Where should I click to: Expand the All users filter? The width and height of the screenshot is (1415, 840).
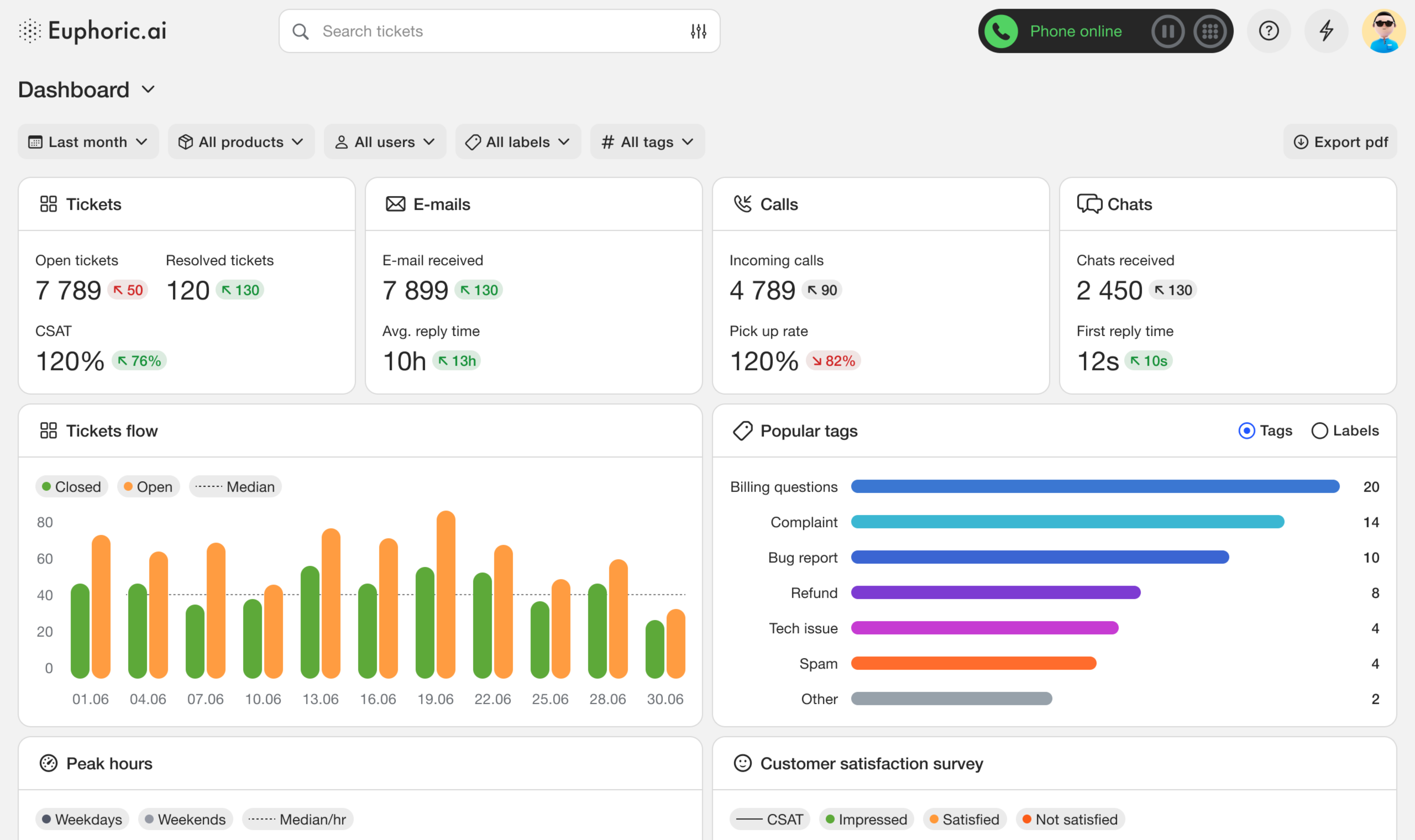(x=385, y=142)
